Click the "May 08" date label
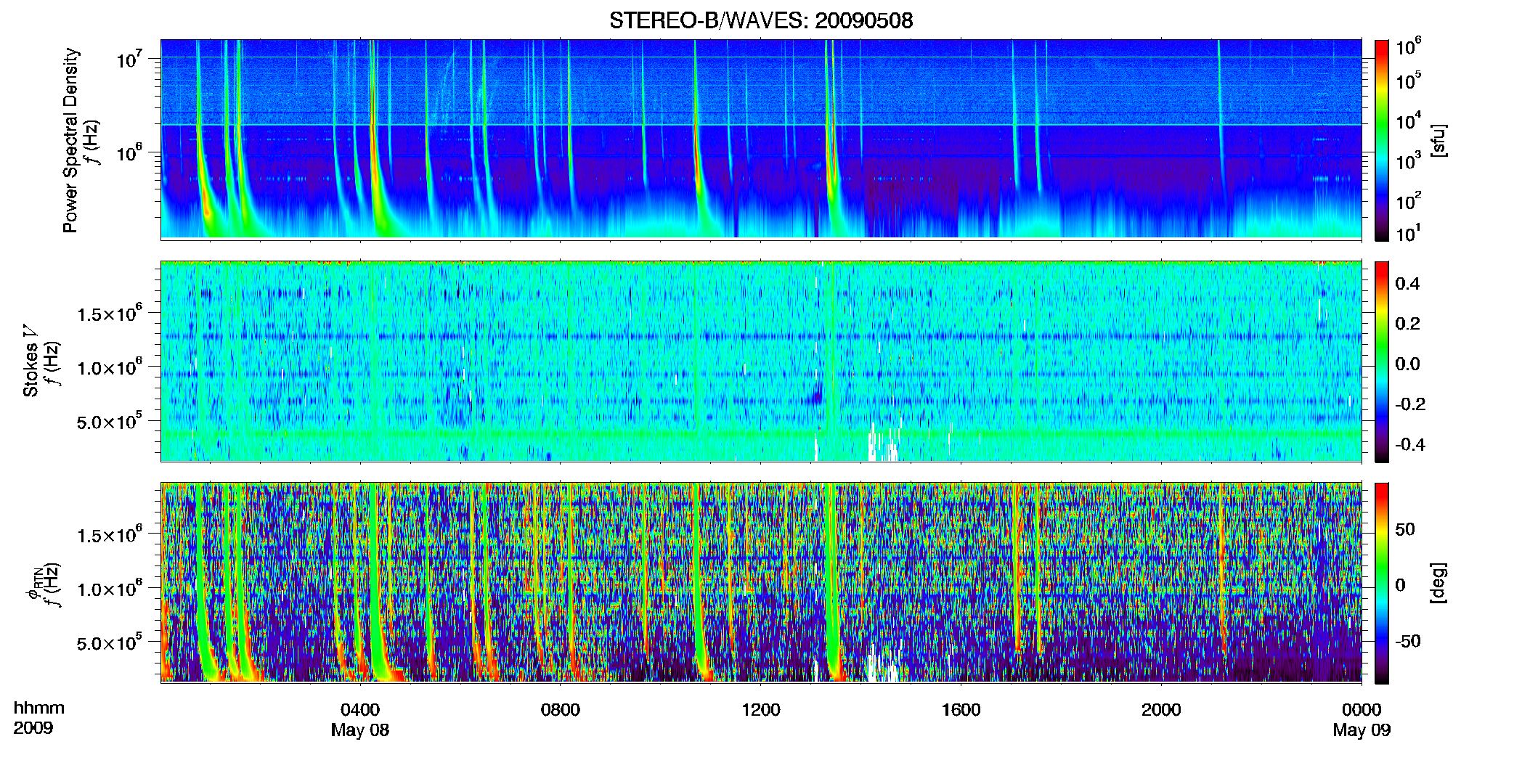1522x784 pixels. (x=360, y=730)
